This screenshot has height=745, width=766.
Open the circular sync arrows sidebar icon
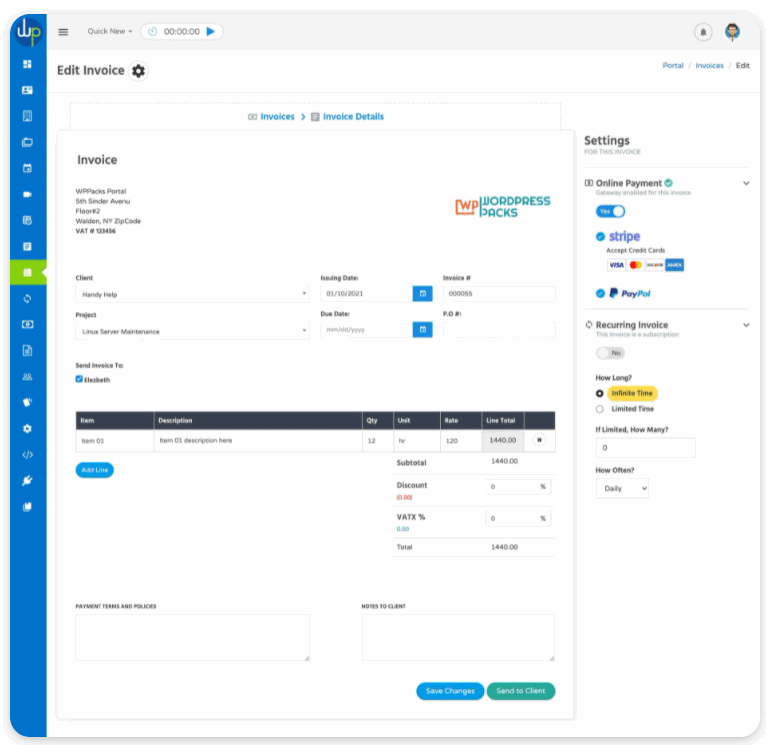tap(27, 298)
